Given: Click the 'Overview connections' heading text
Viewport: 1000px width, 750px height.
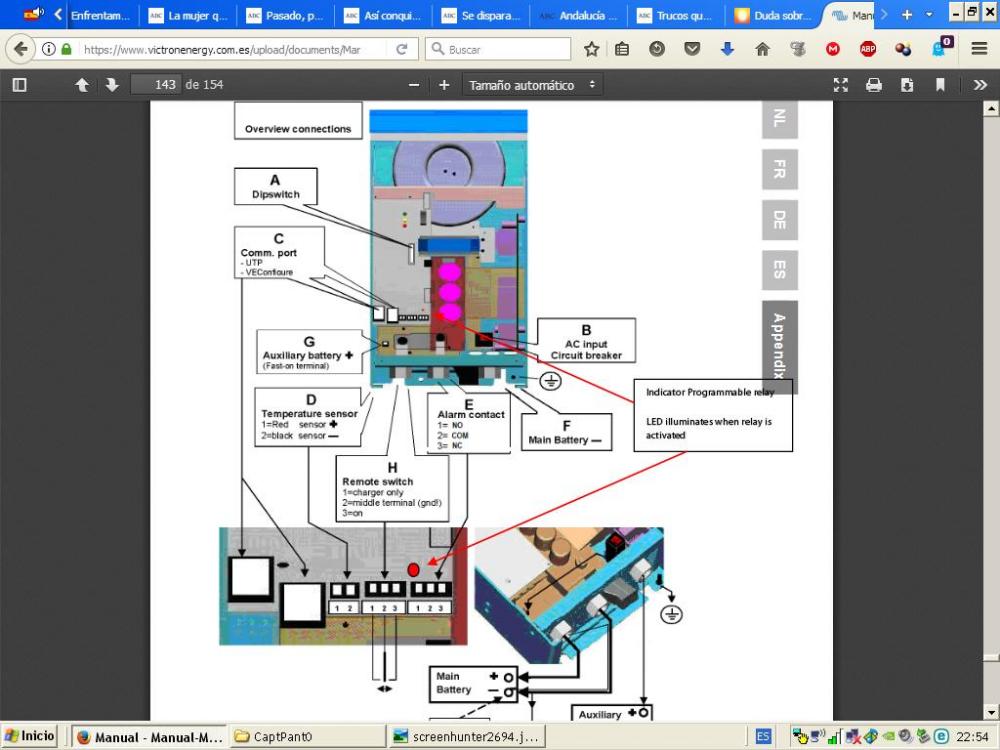Looking at the screenshot, I should 298,129.
